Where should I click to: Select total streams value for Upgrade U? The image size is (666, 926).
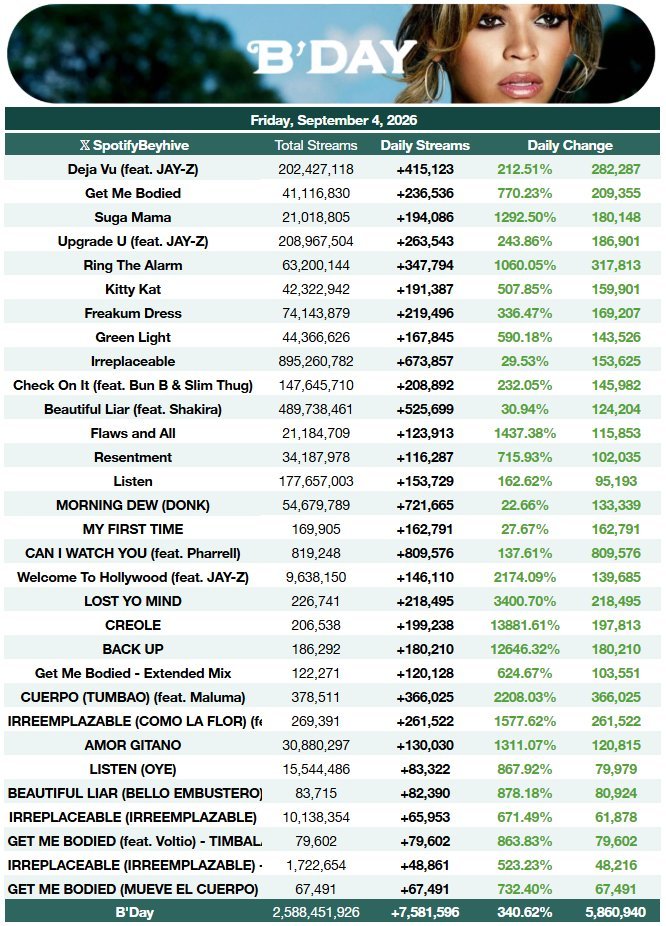click(x=316, y=242)
